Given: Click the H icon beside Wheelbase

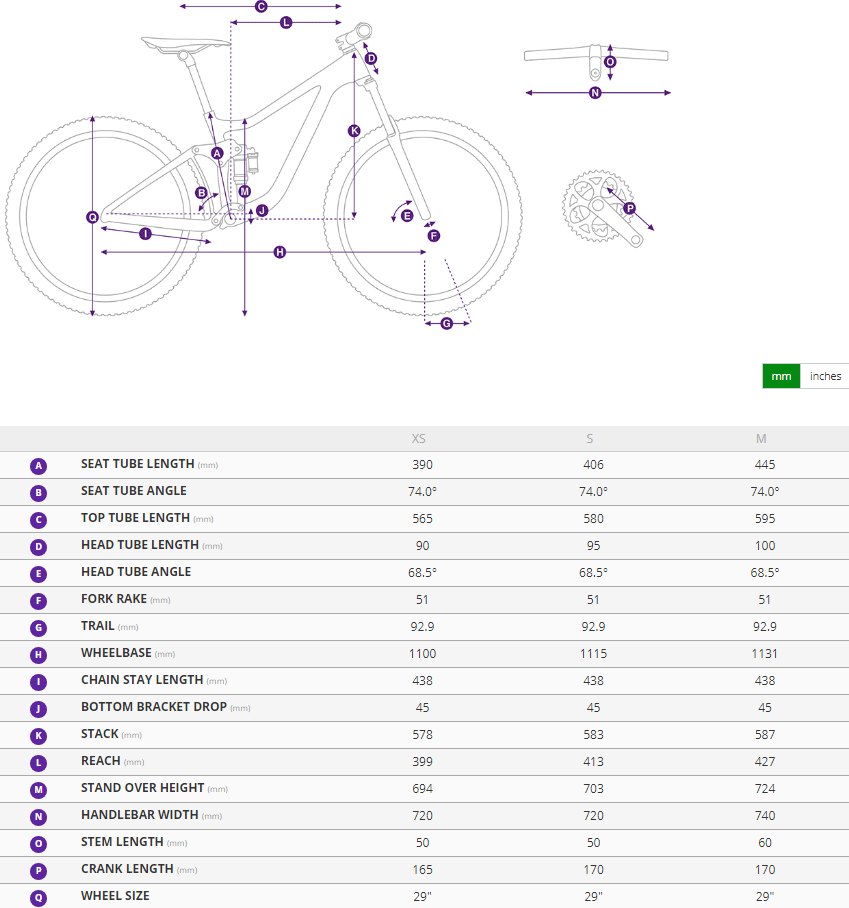Looking at the screenshot, I should (x=38, y=655).
